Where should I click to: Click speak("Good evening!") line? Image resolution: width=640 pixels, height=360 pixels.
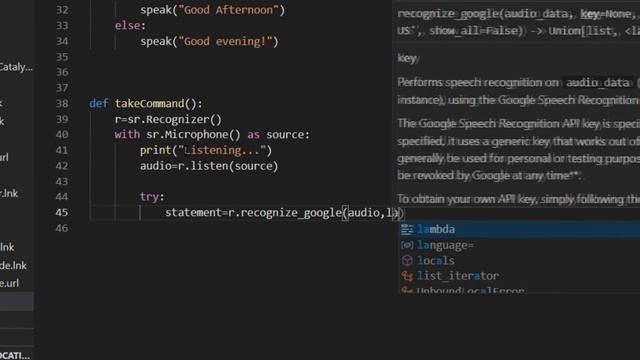[209, 41]
